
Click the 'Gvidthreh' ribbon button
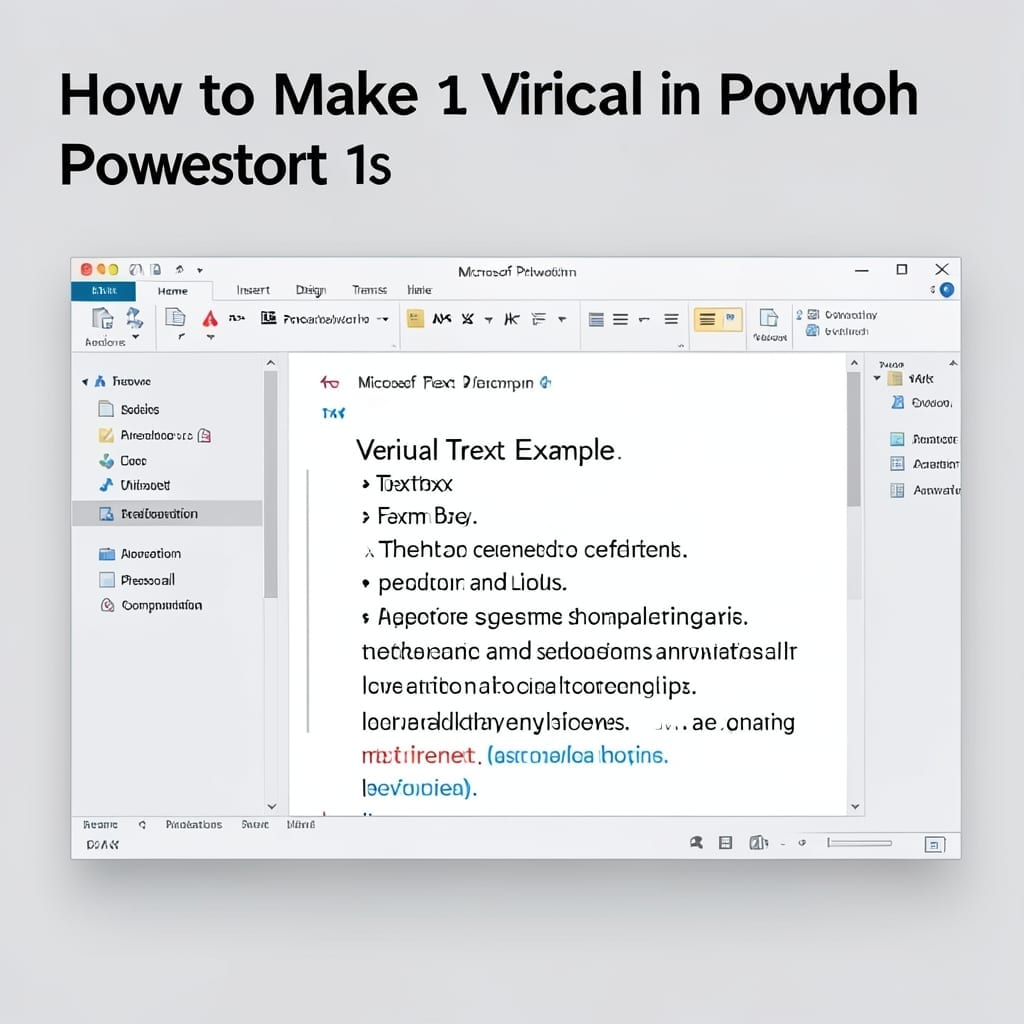[838, 331]
